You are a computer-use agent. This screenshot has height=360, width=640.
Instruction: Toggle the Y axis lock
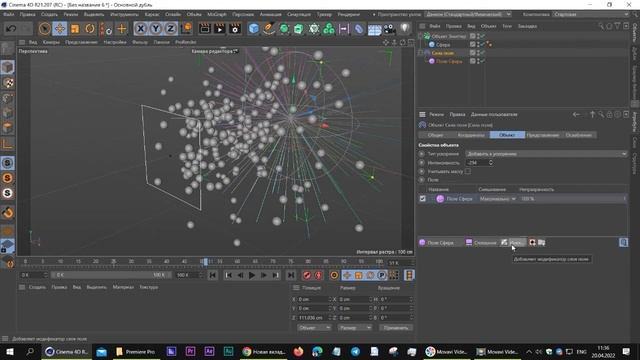pyautogui.click(x=156, y=29)
